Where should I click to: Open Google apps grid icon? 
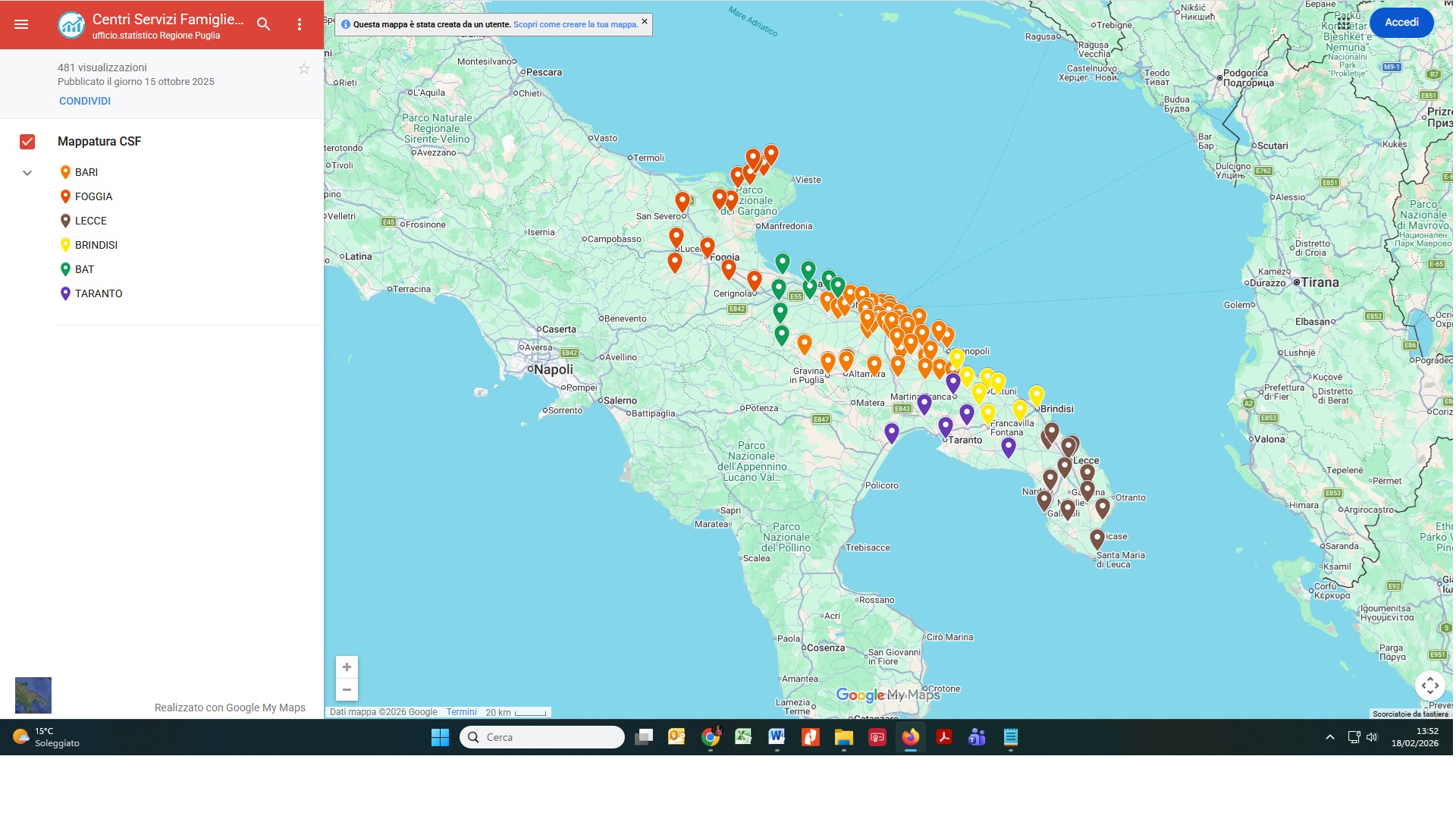tap(1344, 23)
